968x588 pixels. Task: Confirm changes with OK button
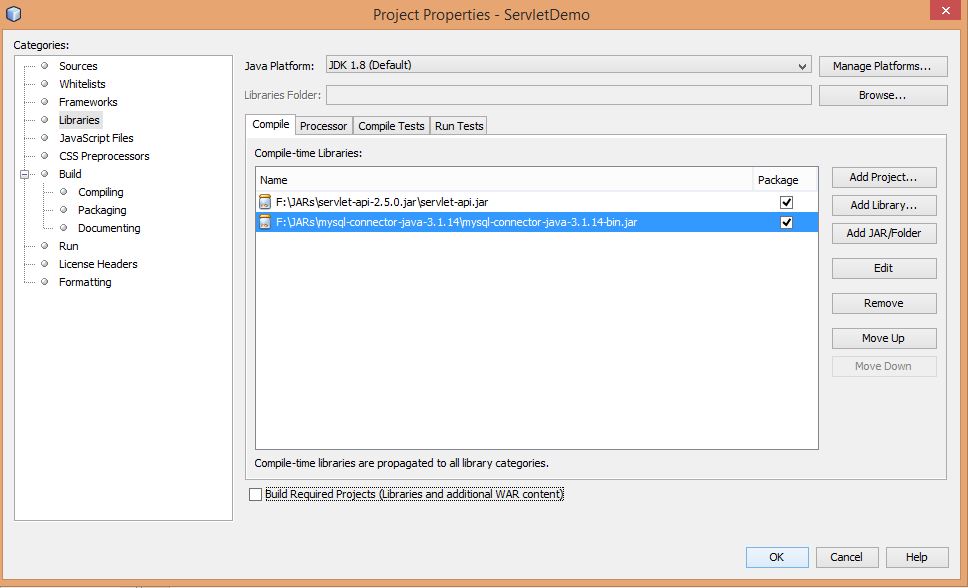coord(776,557)
